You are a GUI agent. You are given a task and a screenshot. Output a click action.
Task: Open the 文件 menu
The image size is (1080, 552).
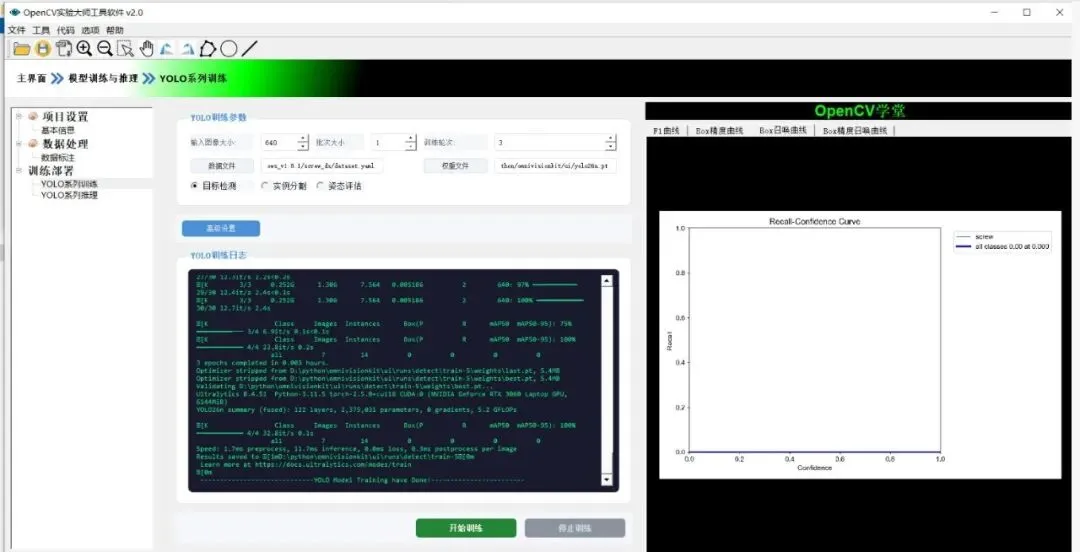coord(17,30)
